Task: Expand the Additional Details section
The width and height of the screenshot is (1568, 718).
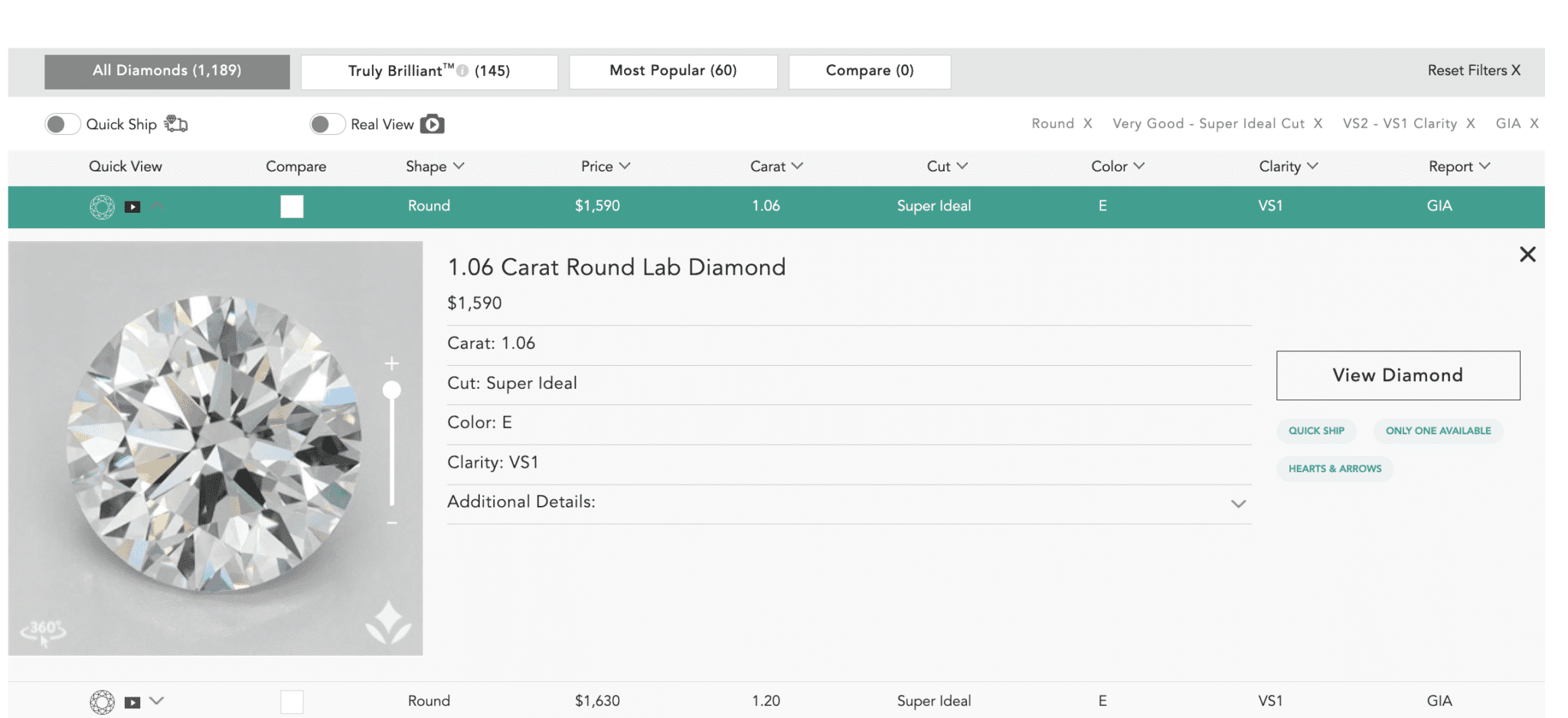Action: (1238, 503)
